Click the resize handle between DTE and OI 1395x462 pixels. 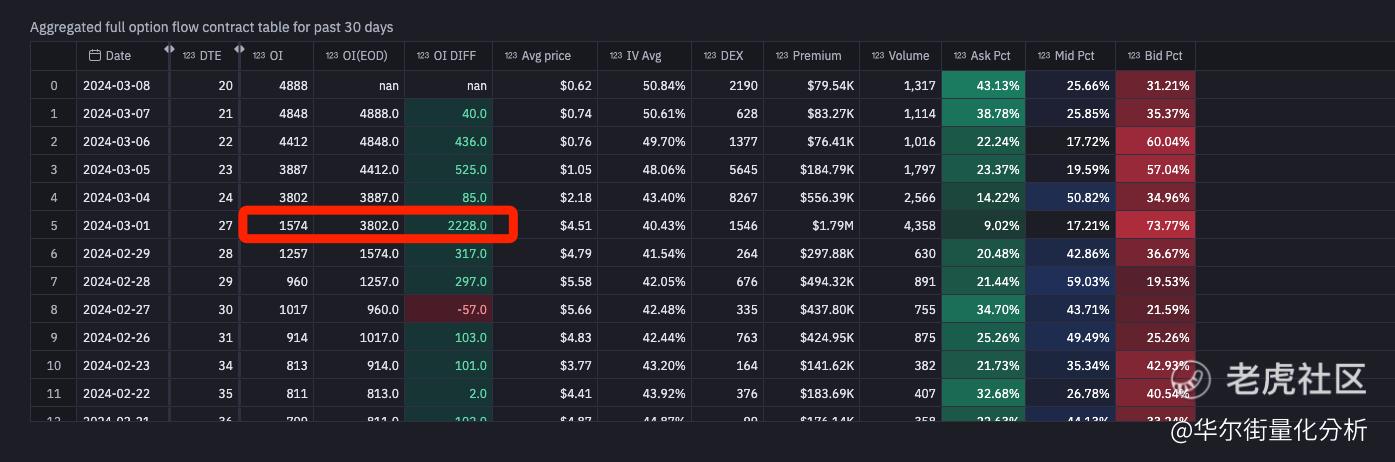239,50
